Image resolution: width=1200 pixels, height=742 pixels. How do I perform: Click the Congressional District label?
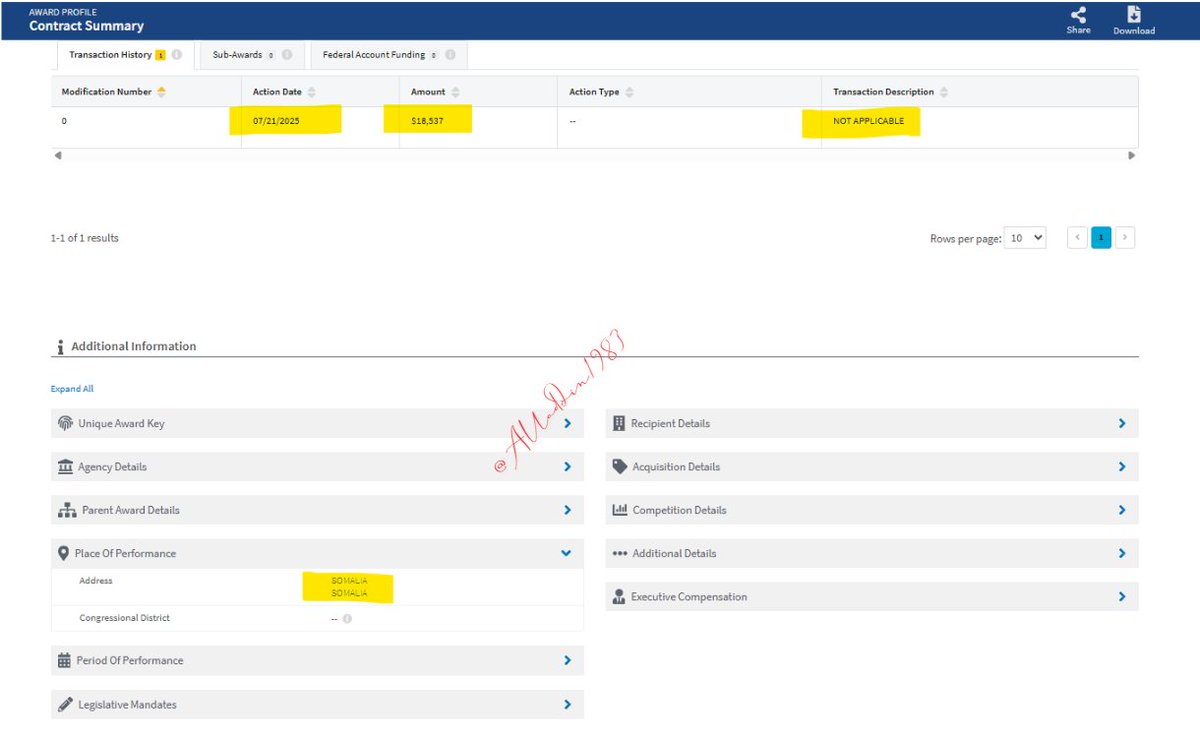125,618
